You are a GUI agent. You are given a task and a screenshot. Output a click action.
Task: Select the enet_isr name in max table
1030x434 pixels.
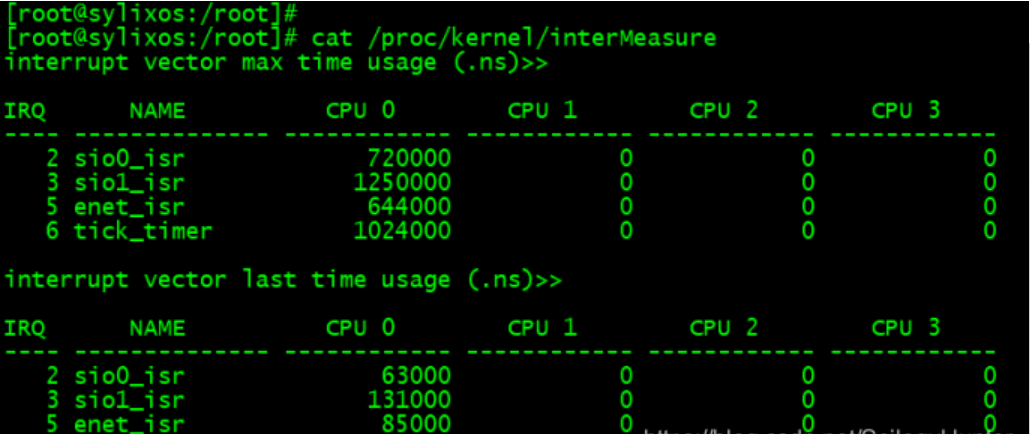click(x=129, y=207)
